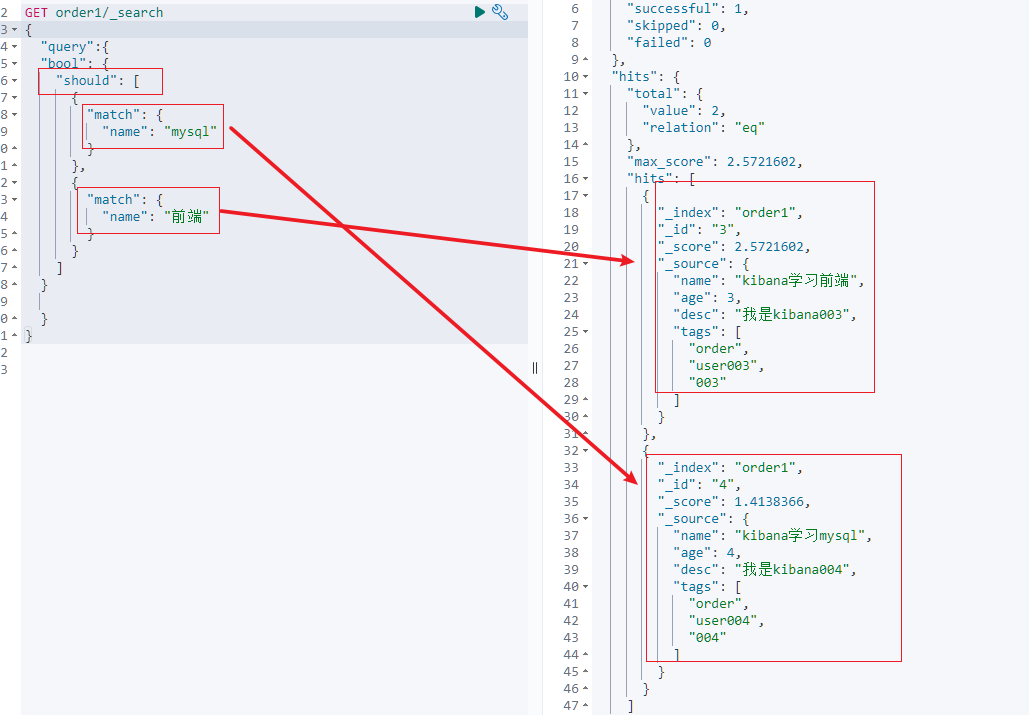Fold the "should" array
The width and height of the screenshot is (1029, 715).
pyautogui.click(x=13, y=80)
